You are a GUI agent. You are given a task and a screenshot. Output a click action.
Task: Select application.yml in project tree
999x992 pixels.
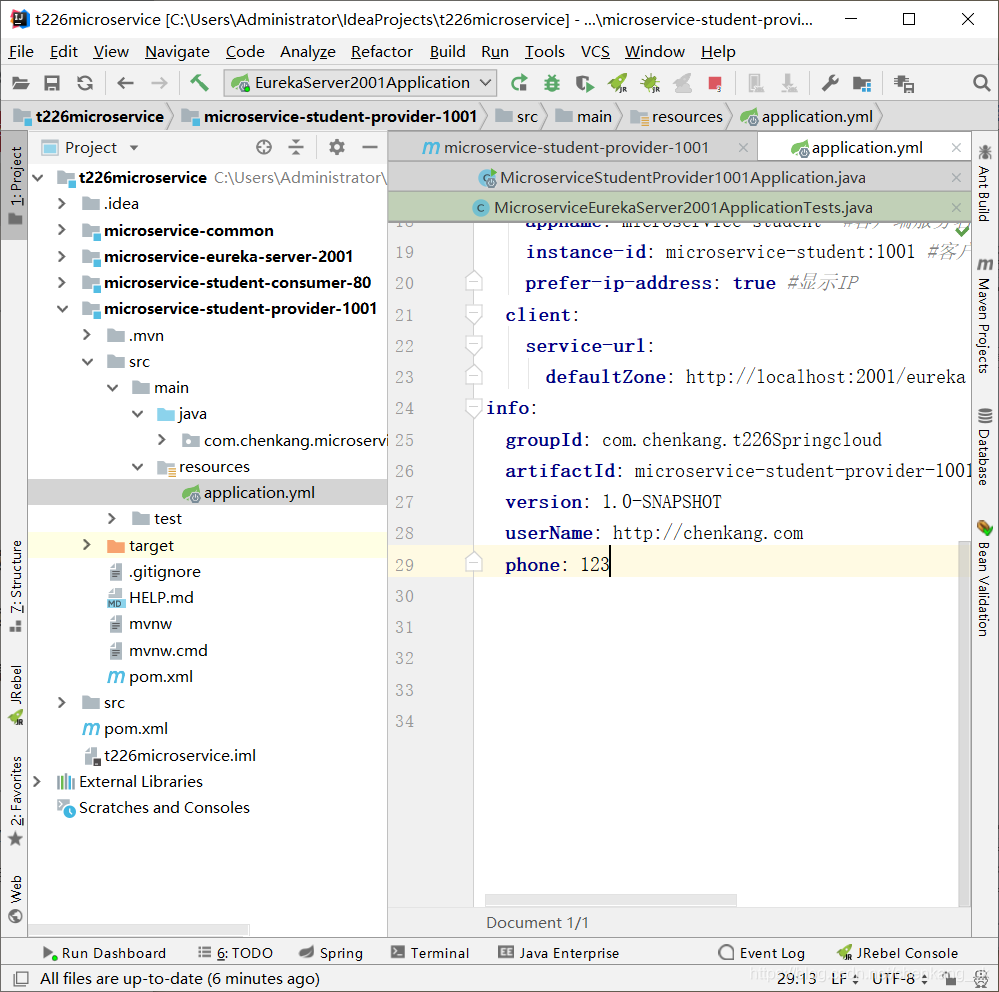tap(208, 492)
